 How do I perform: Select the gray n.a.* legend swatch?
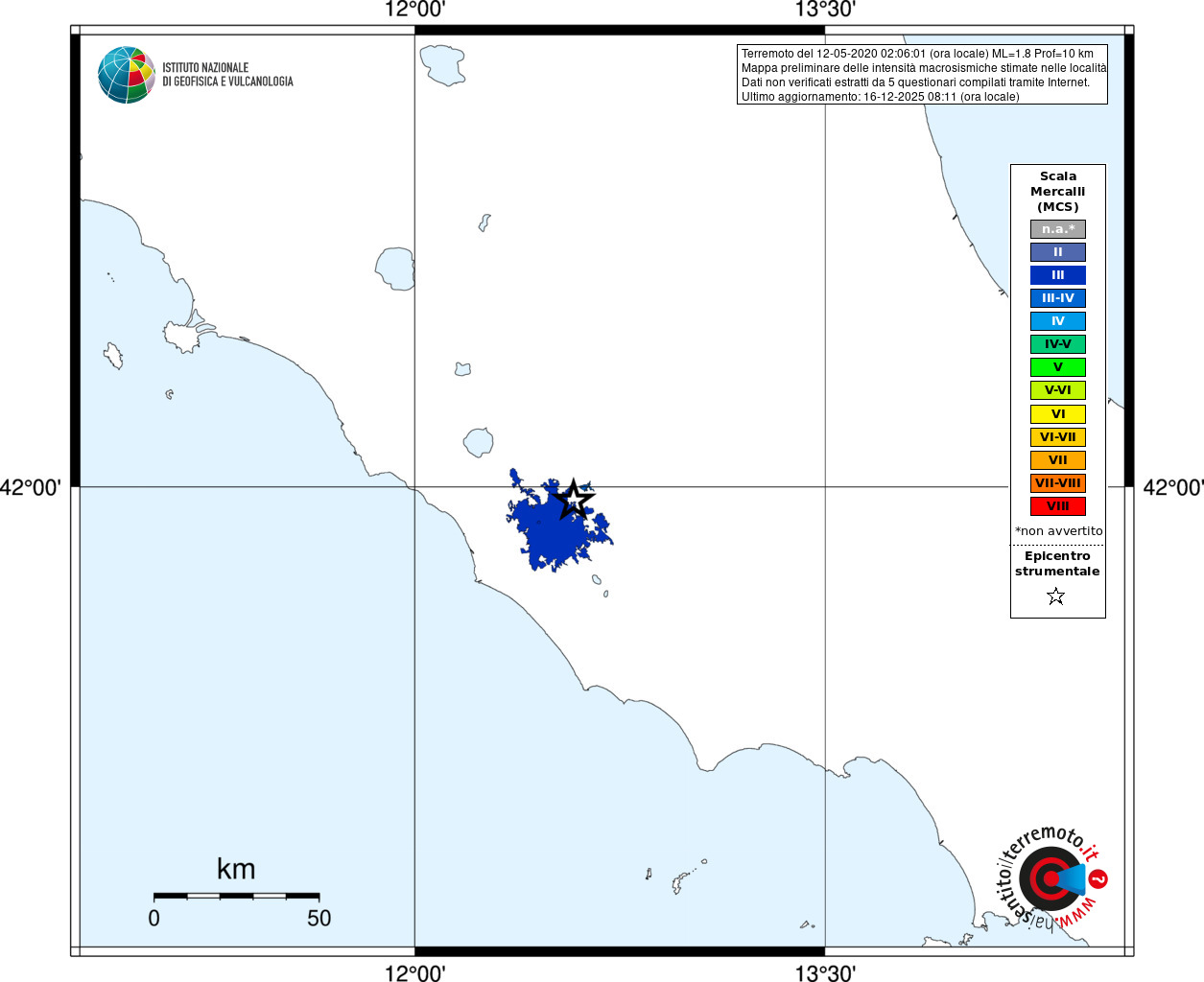[x=1058, y=229]
